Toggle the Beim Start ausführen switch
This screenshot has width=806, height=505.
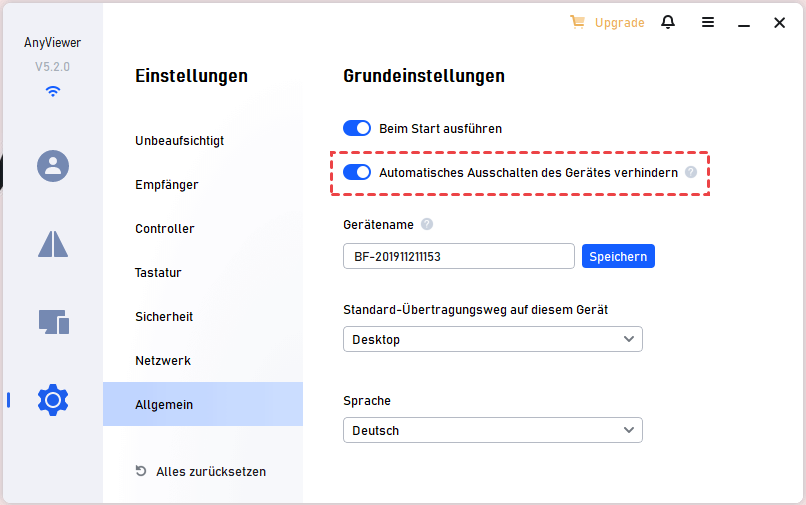click(x=357, y=128)
